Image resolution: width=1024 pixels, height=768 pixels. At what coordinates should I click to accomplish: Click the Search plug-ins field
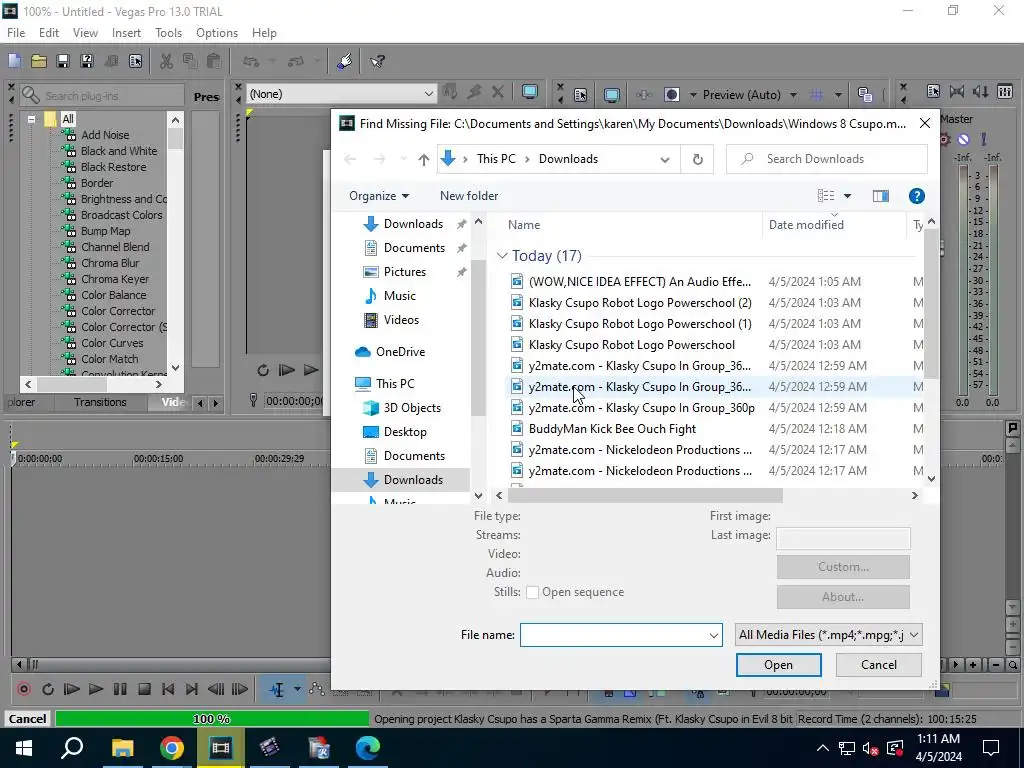(x=102, y=96)
